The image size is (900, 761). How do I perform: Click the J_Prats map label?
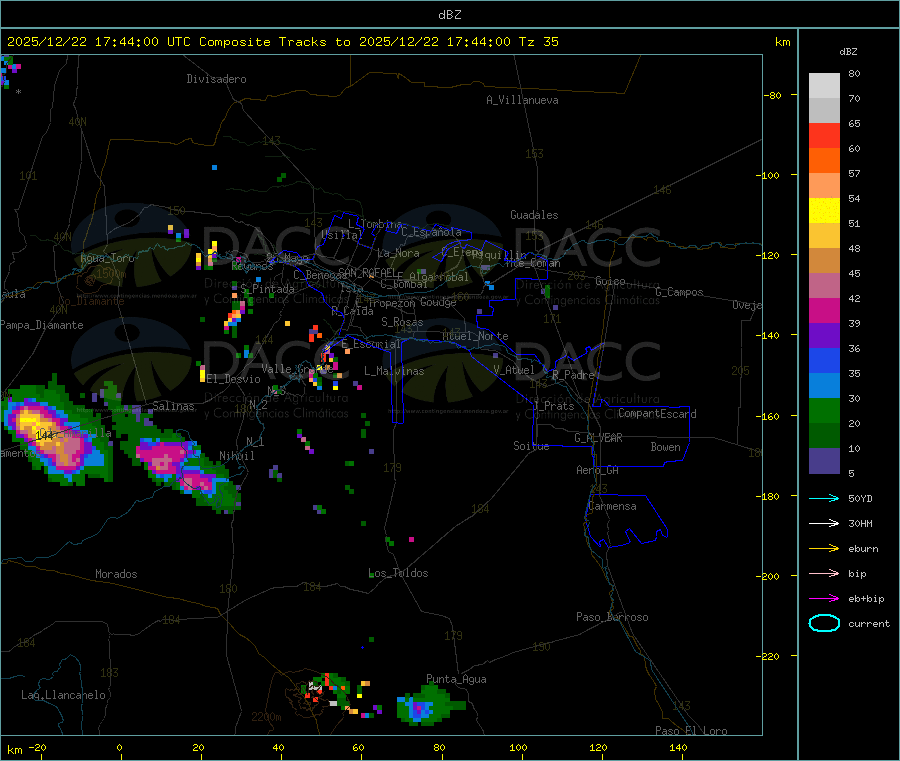(554, 406)
